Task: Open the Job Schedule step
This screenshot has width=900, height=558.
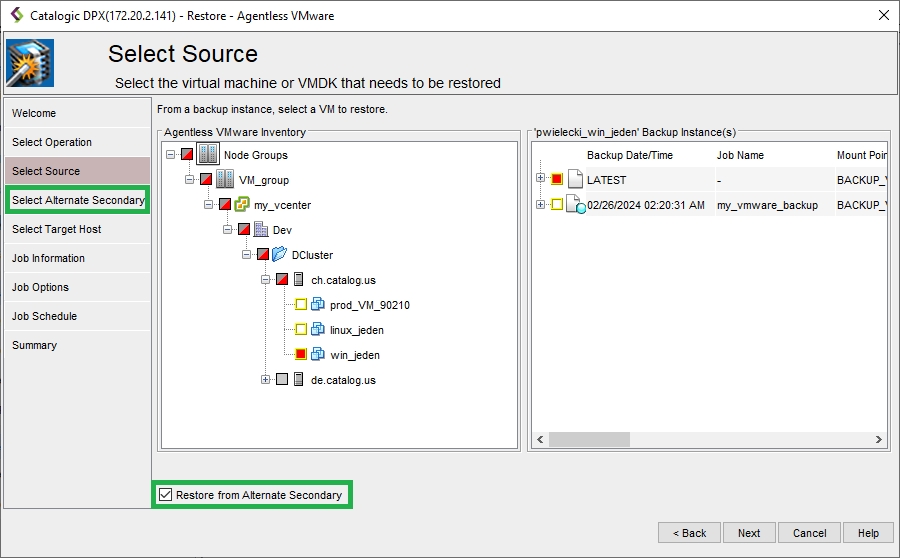Action: click(x=45, y=316)
